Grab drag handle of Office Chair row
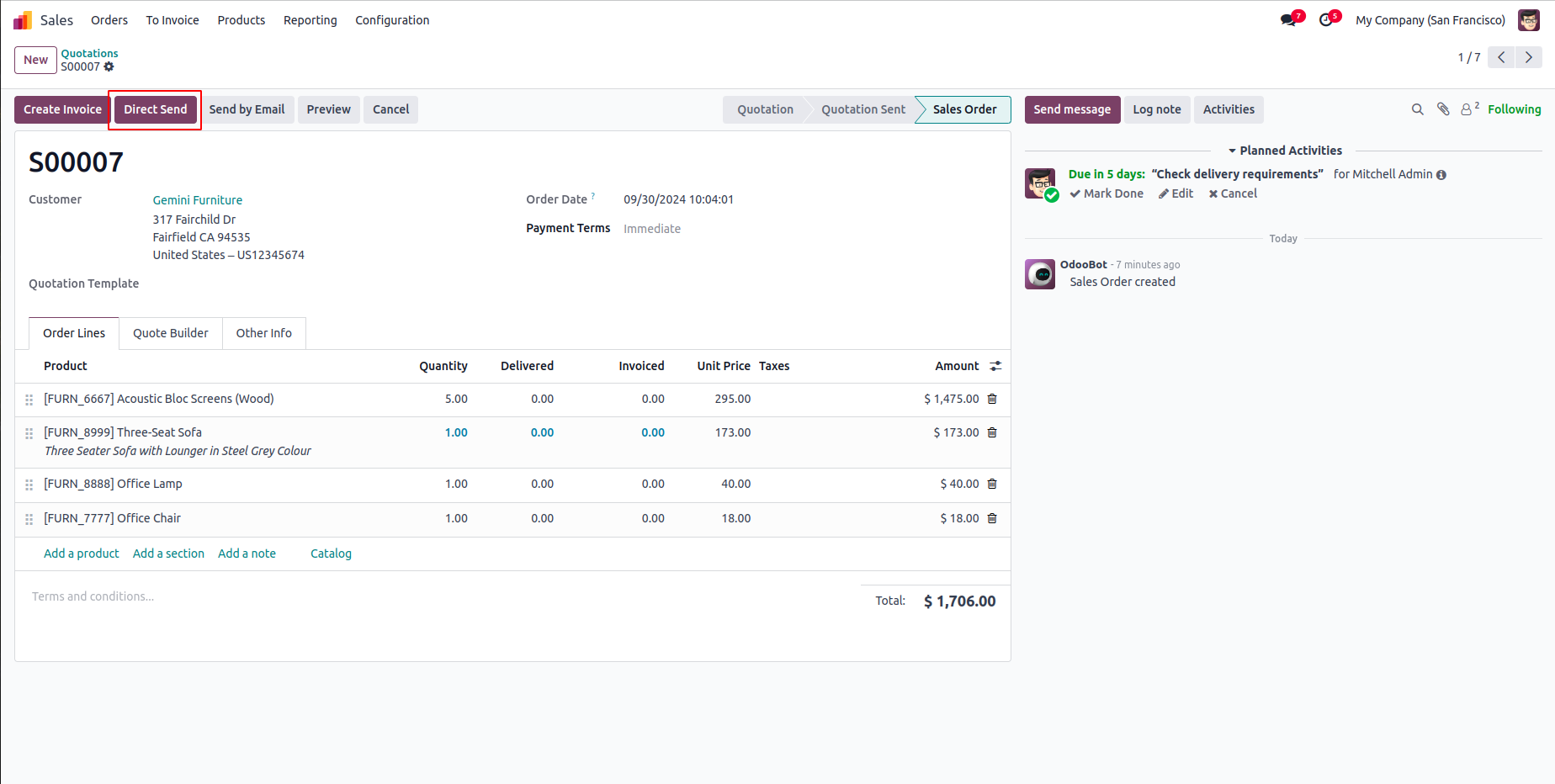The image size is (1555, 784). pos(29,519)
